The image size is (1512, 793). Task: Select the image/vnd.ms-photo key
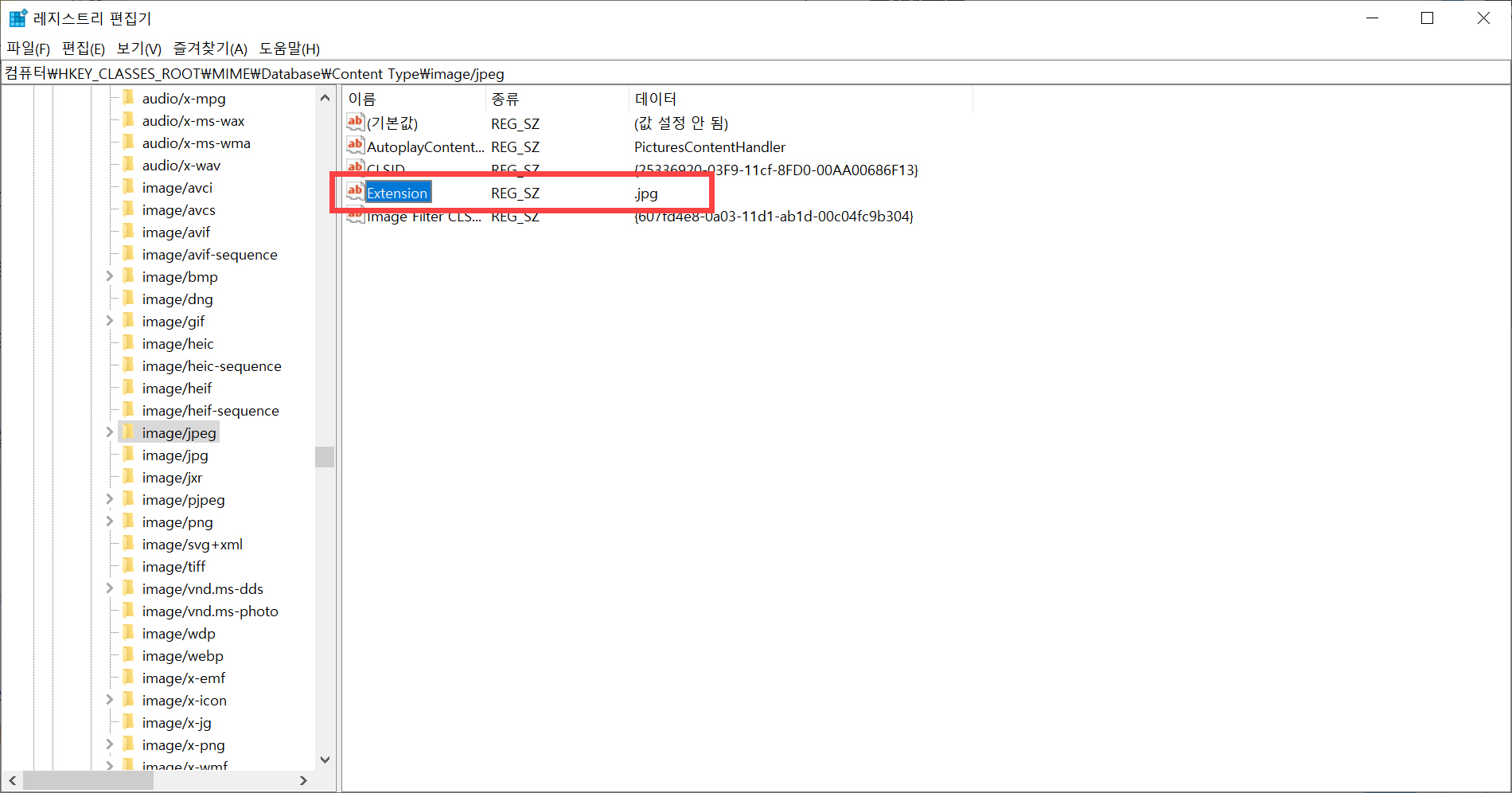tap(210, 611)
